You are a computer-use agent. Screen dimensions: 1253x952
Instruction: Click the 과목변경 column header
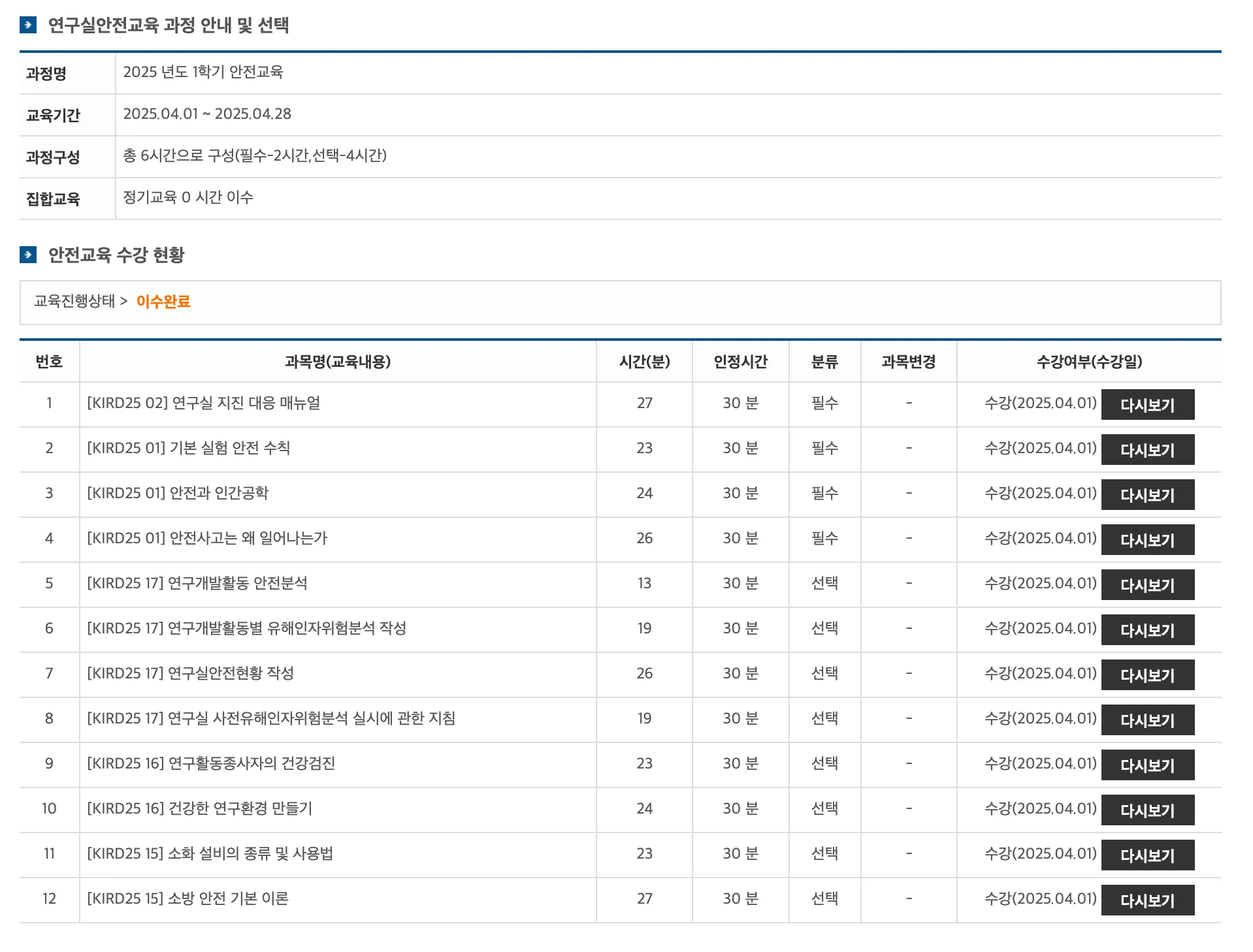pyautogui.click(x=908, y=362)
